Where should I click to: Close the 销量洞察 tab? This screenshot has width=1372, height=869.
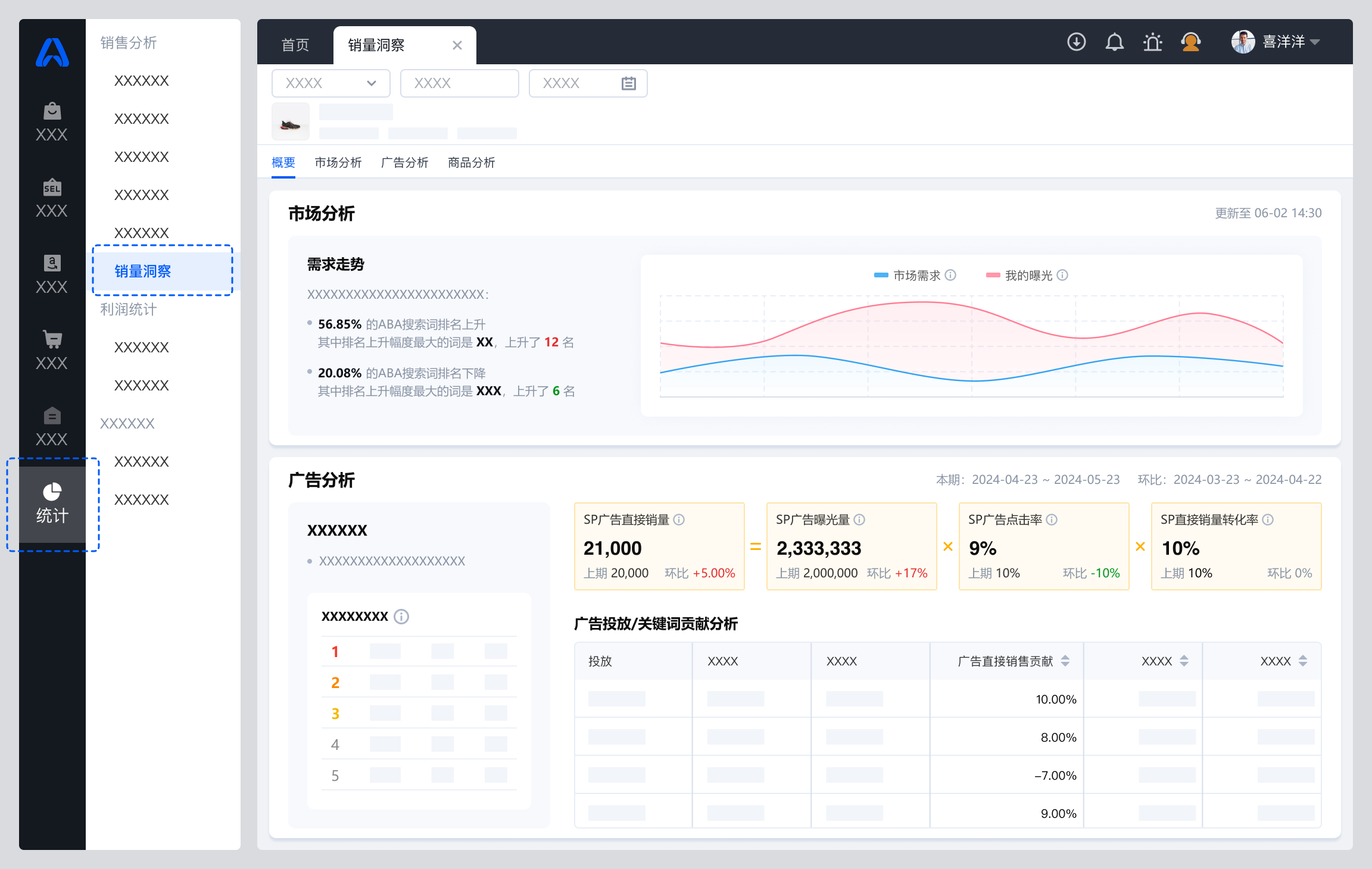[x=457, y=45]
